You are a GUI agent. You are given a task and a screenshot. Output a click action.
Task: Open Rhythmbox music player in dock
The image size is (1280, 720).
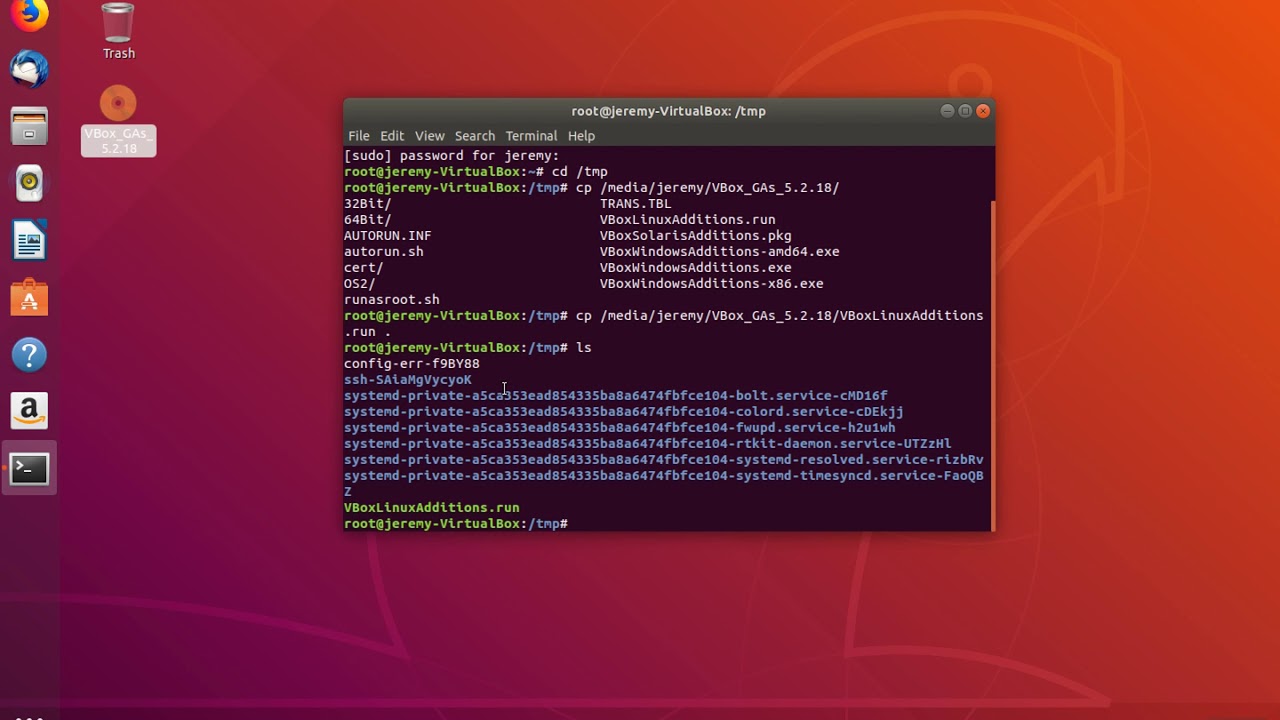29,183
